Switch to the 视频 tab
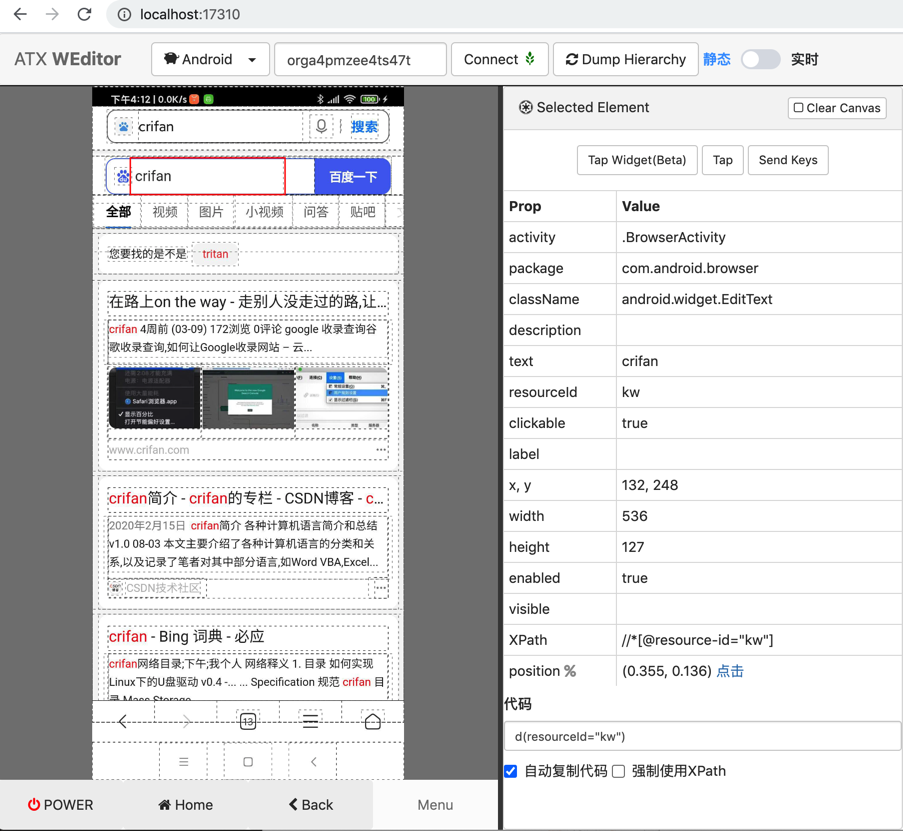Image resolution: width=903 pixels, height=831 pixels. (x=165, y=212)
